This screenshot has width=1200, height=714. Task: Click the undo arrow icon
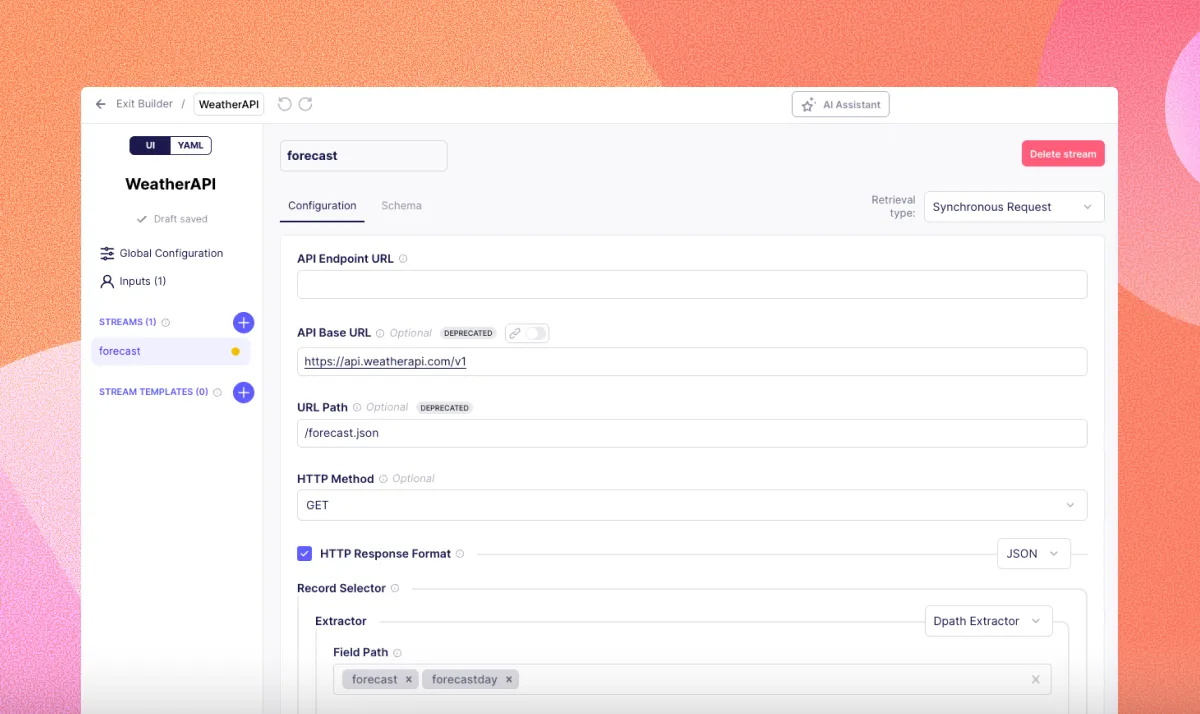tap(284, 104)
